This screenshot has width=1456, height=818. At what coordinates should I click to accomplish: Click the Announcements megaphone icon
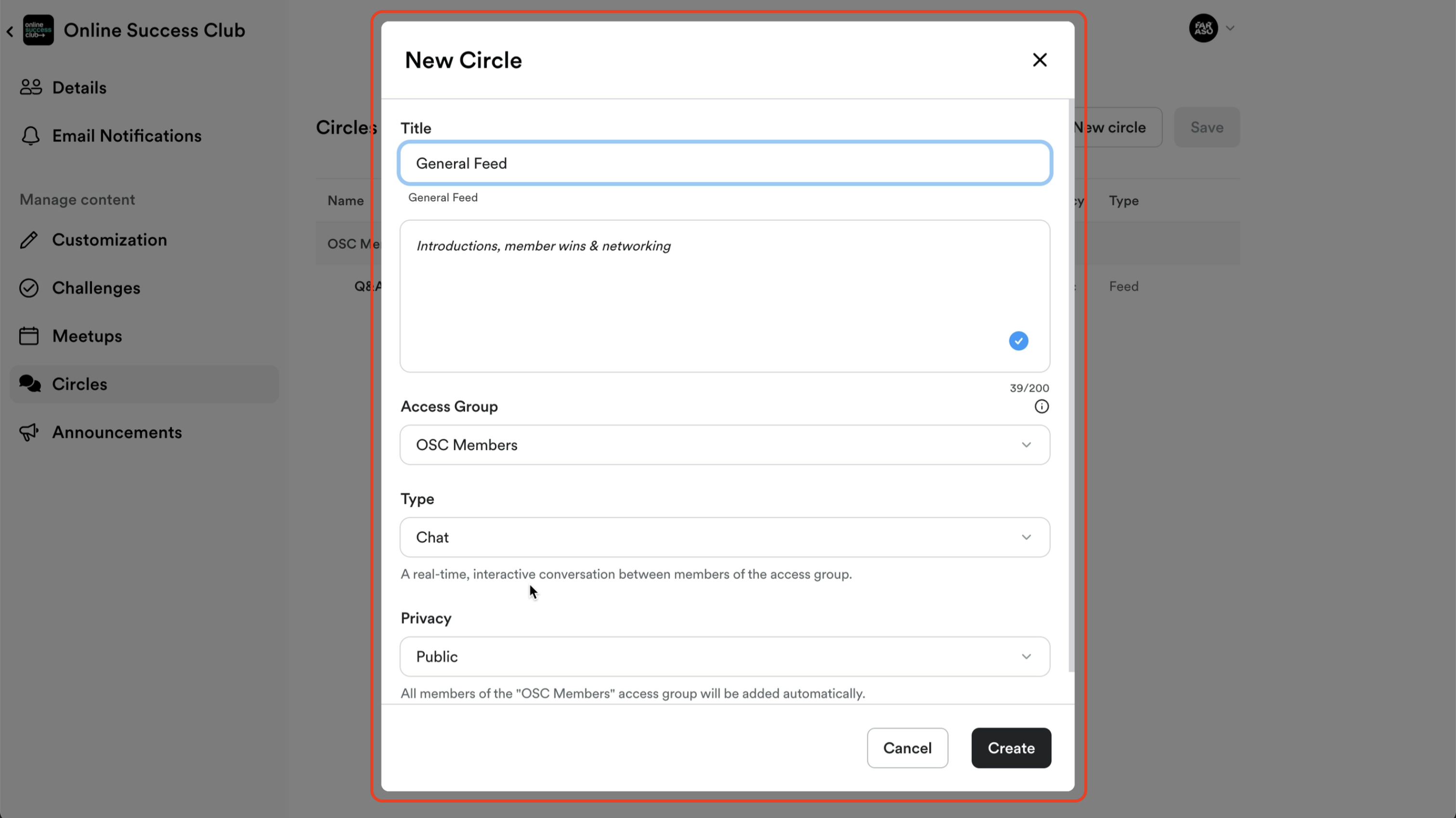pyautogui.click(x=29, y=432)
